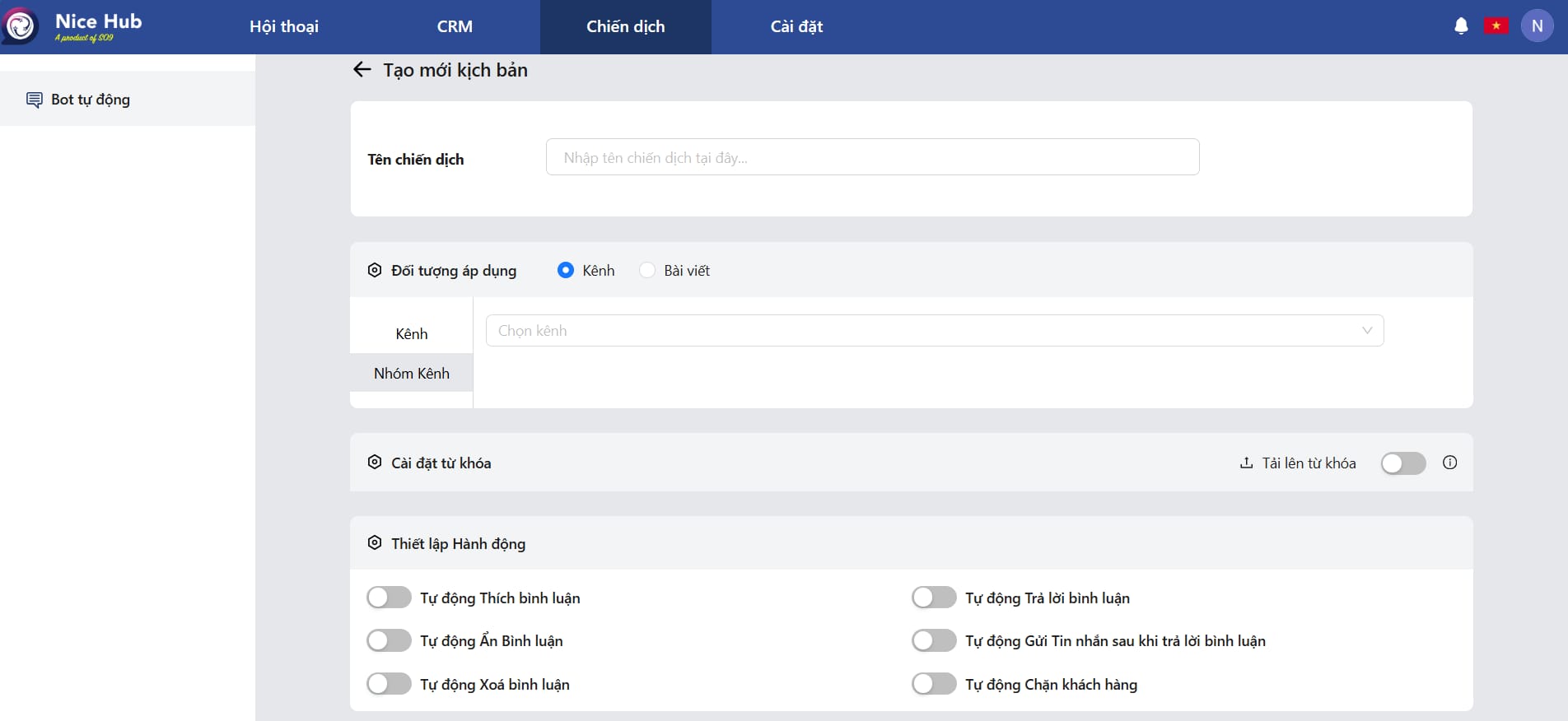The image size is (1568, 721).
Task: Click the hexagon icon beside Thiết lập Hành động
Action: [375, 543]
